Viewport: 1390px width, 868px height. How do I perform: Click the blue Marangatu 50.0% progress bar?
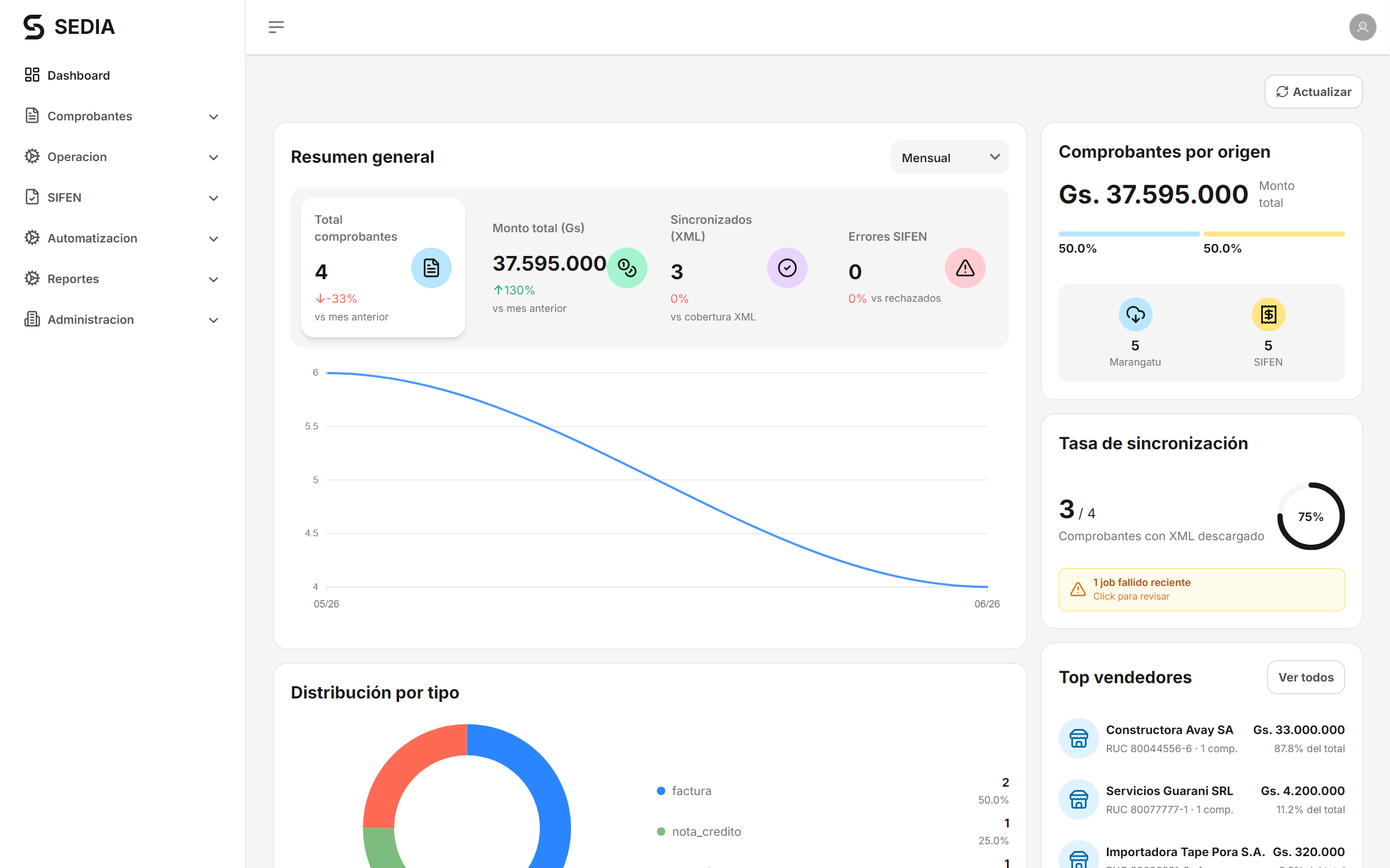tap(1129, 234)
